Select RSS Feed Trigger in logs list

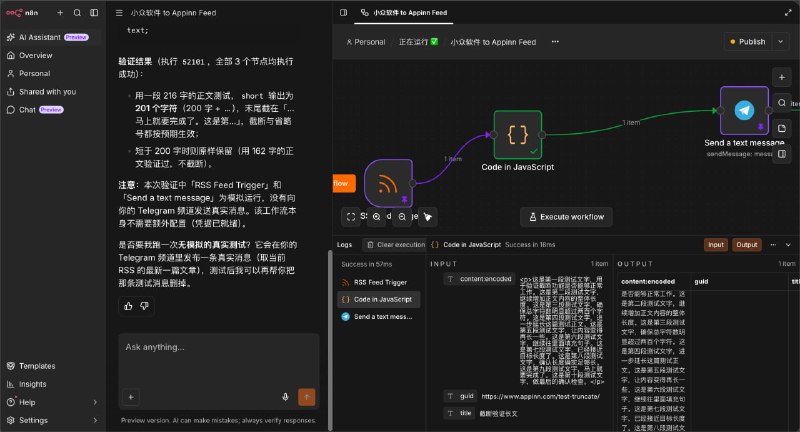click(379, 282)
